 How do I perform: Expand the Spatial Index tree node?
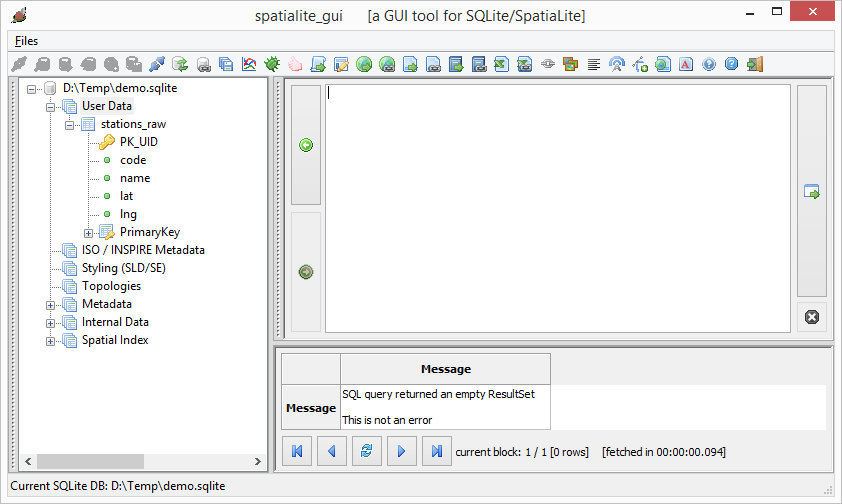(x=50, y=341)
